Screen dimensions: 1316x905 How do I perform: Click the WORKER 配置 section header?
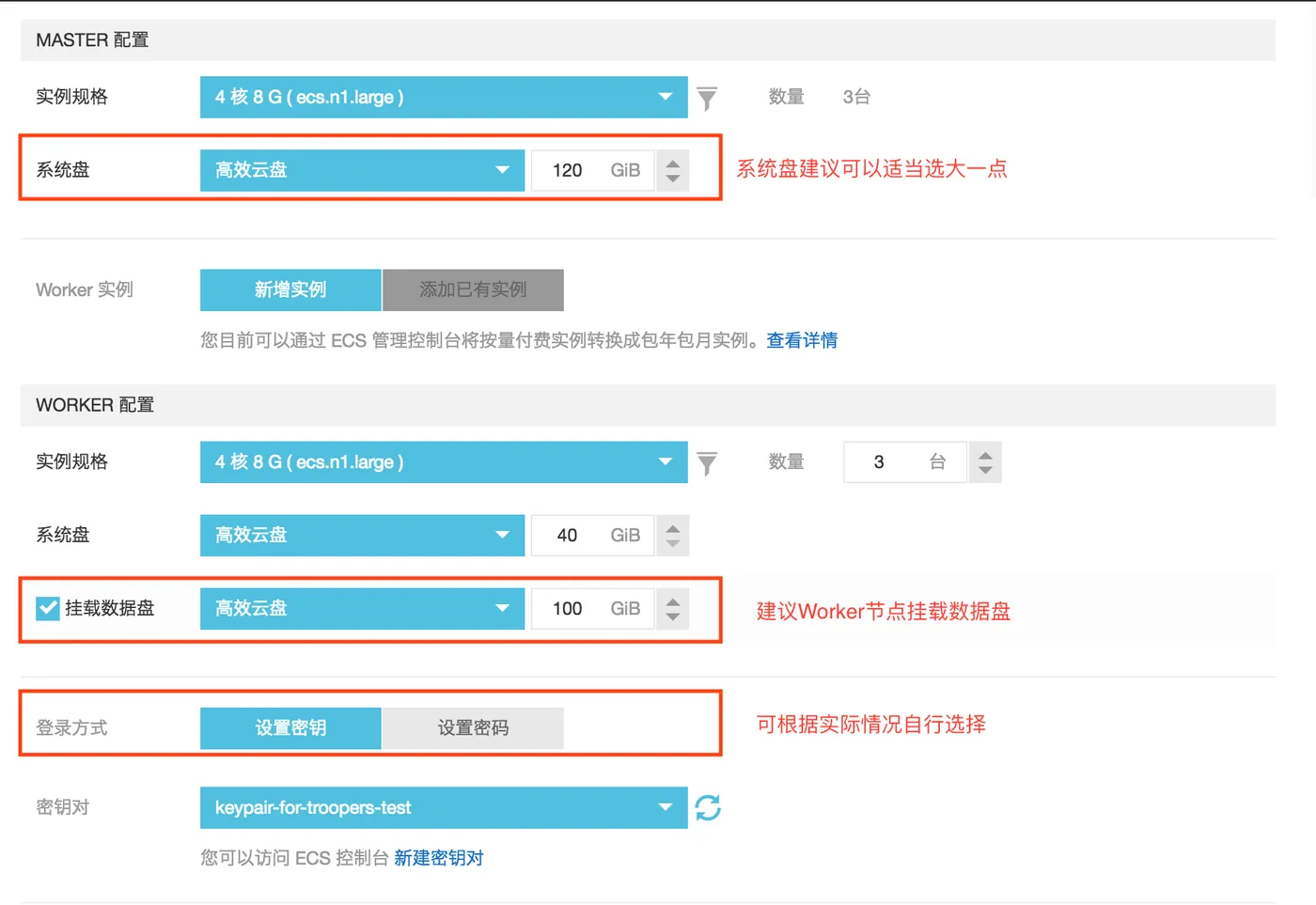[648, 405]
